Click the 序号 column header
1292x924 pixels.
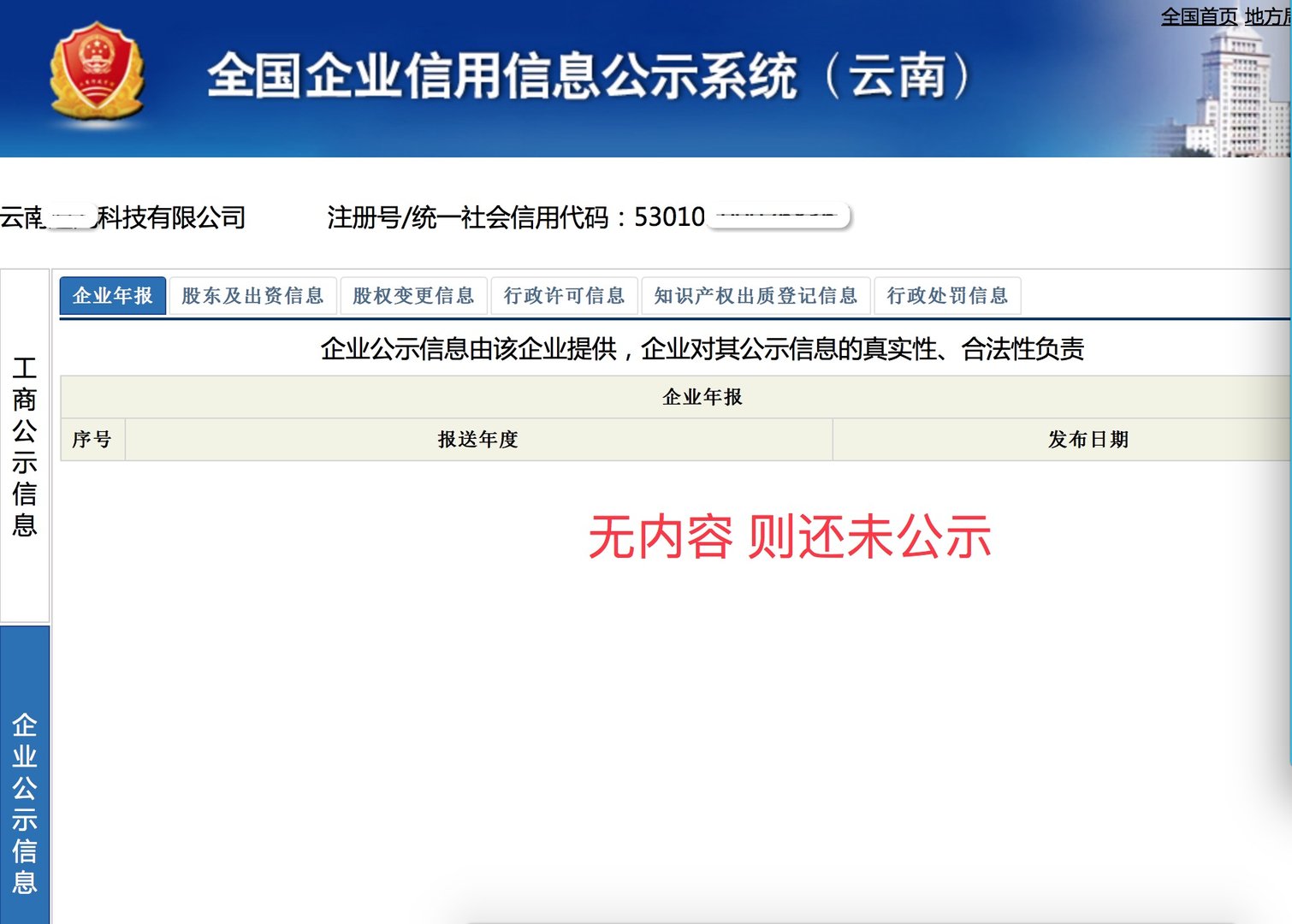[92, 439]
